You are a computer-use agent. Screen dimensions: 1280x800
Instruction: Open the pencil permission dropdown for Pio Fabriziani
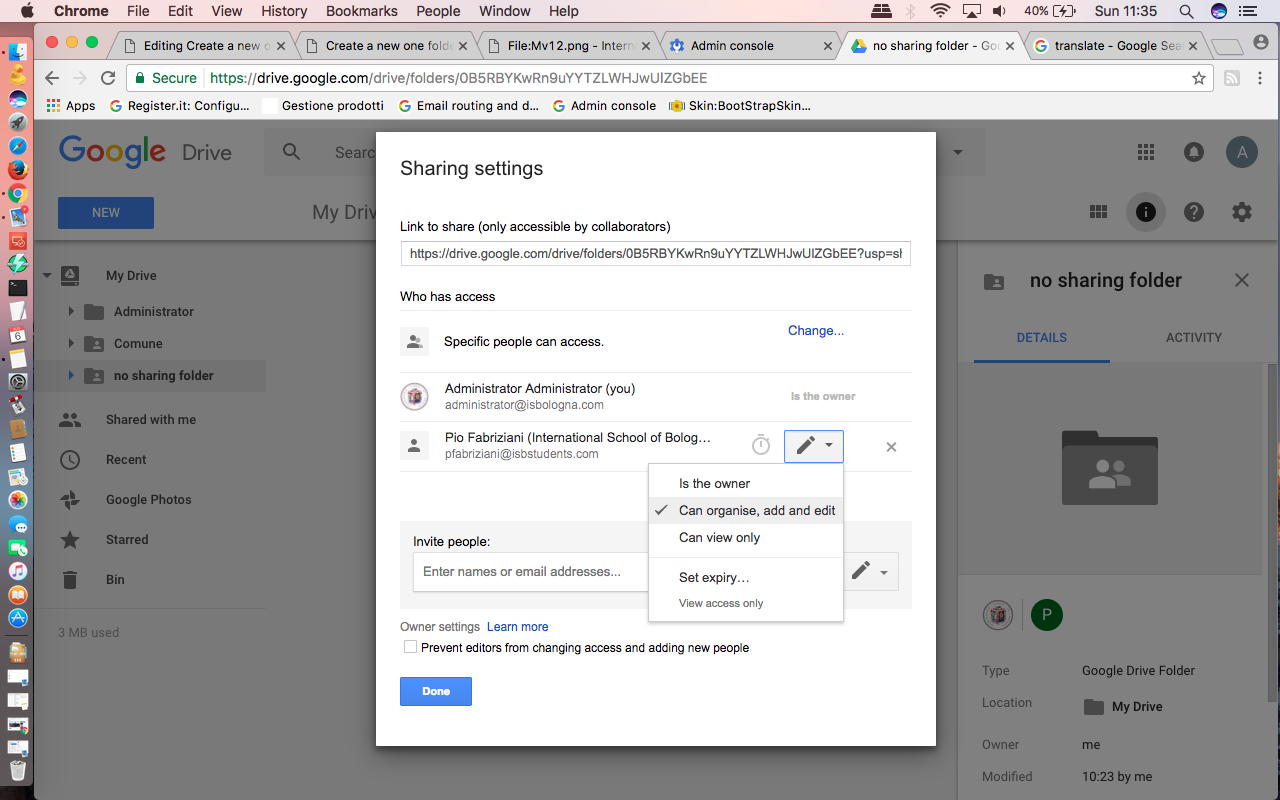coord(814,446)
